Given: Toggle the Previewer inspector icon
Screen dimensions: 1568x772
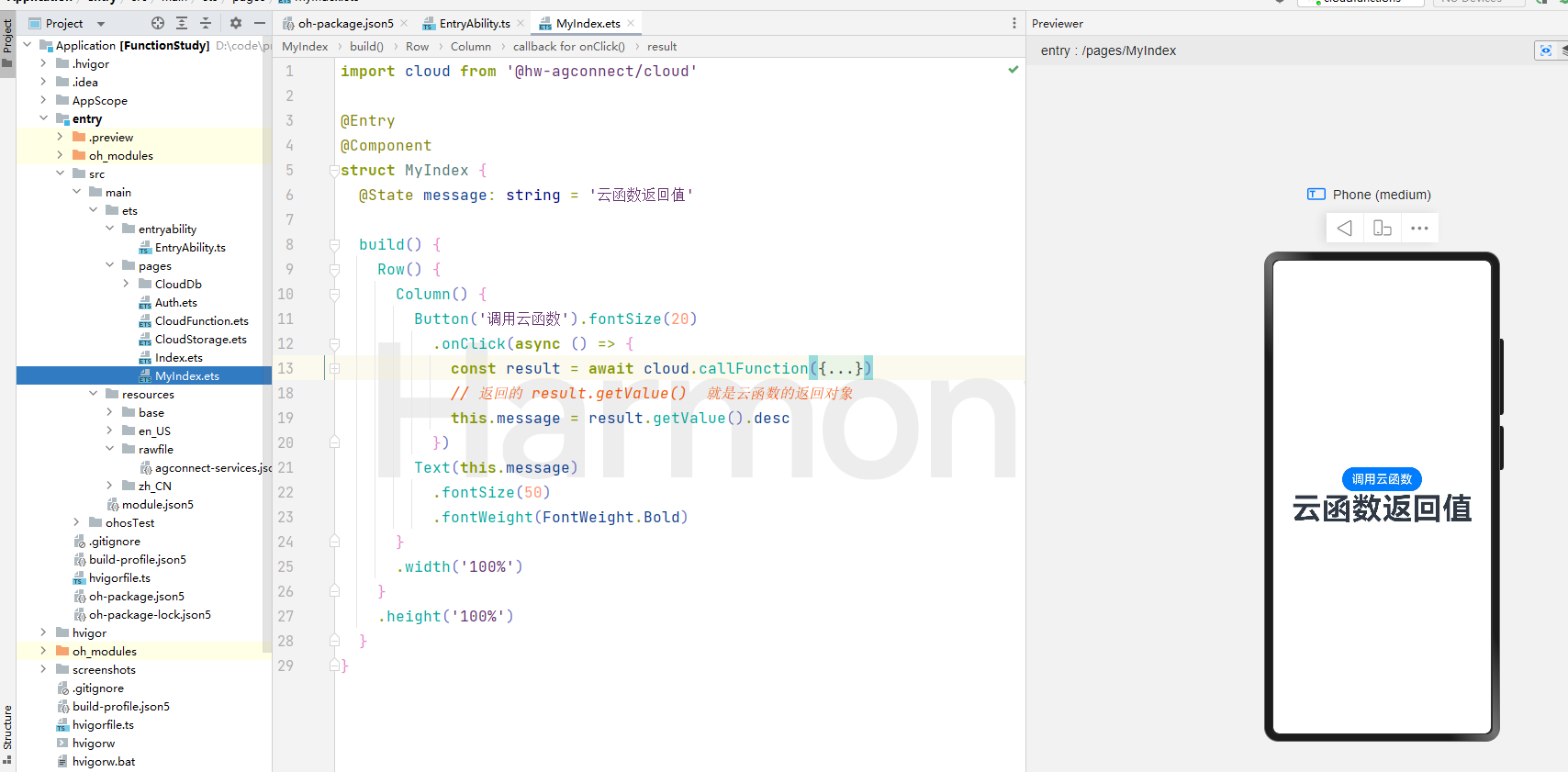Looking at the screenshot, I should pyautogui.click(x=1546, y=50).
